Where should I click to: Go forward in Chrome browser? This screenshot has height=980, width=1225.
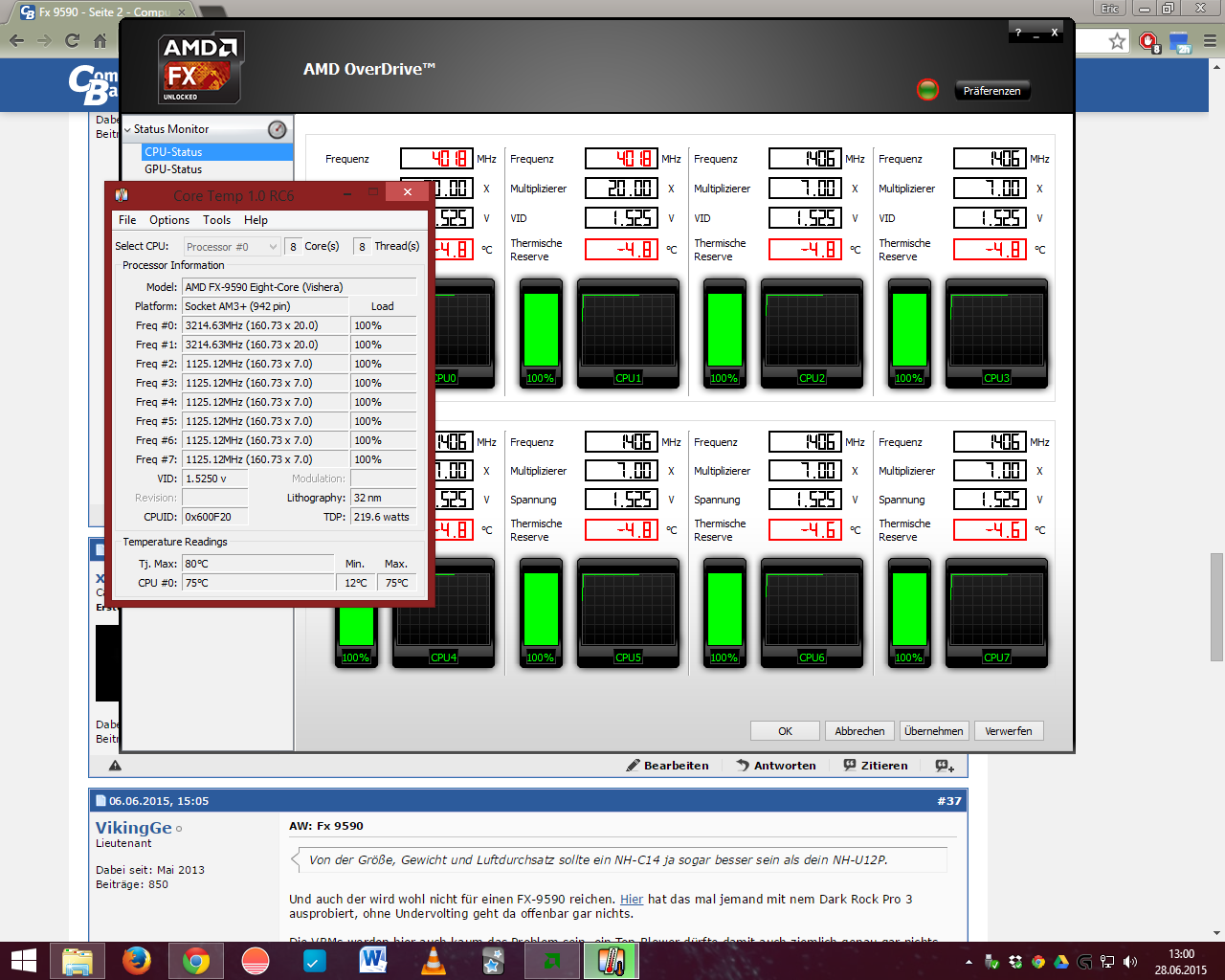pyautogui.click(x=44, y=40)
